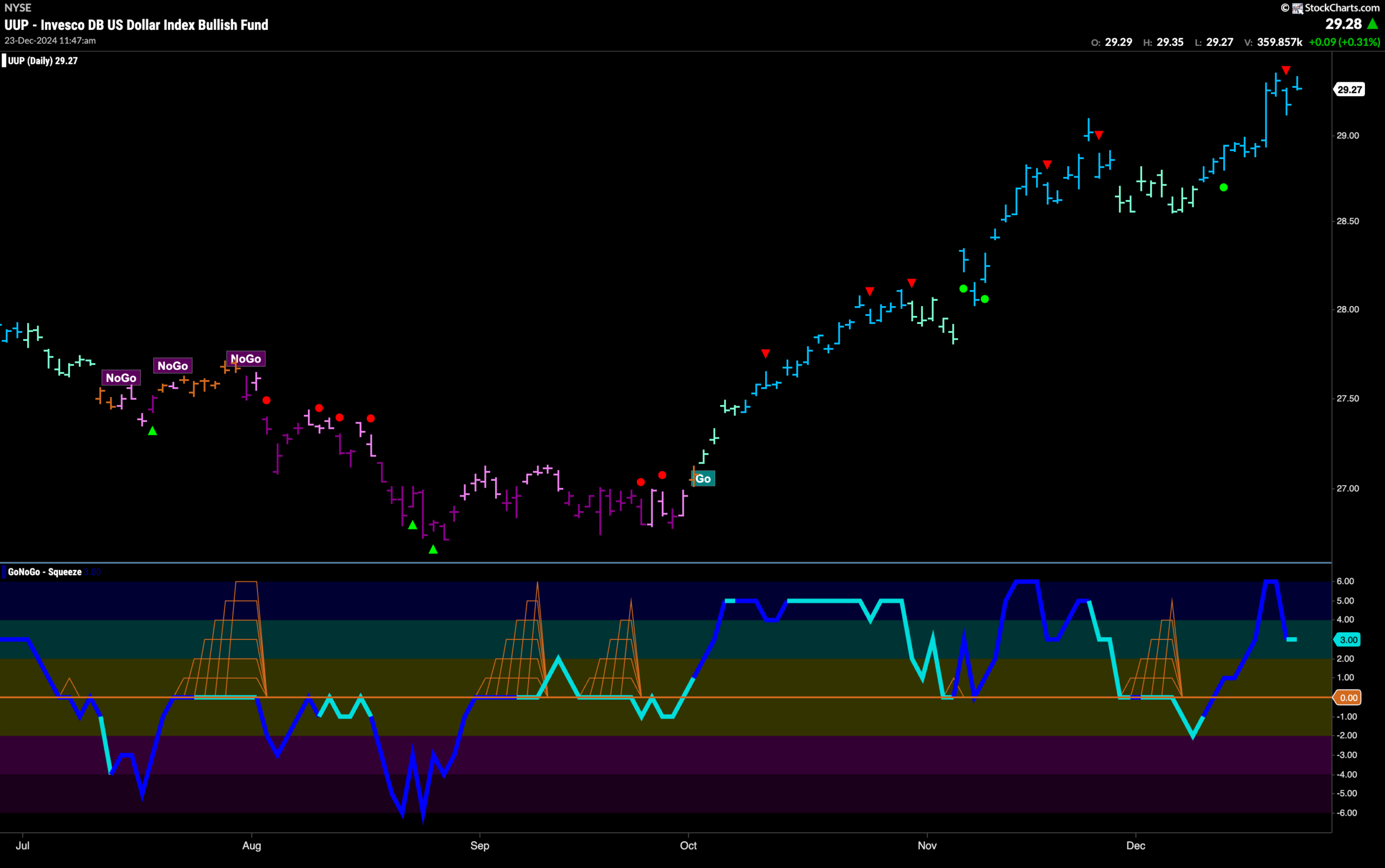Click the red down triangle at December high
1385x868 pixels.
[1286, 70]
